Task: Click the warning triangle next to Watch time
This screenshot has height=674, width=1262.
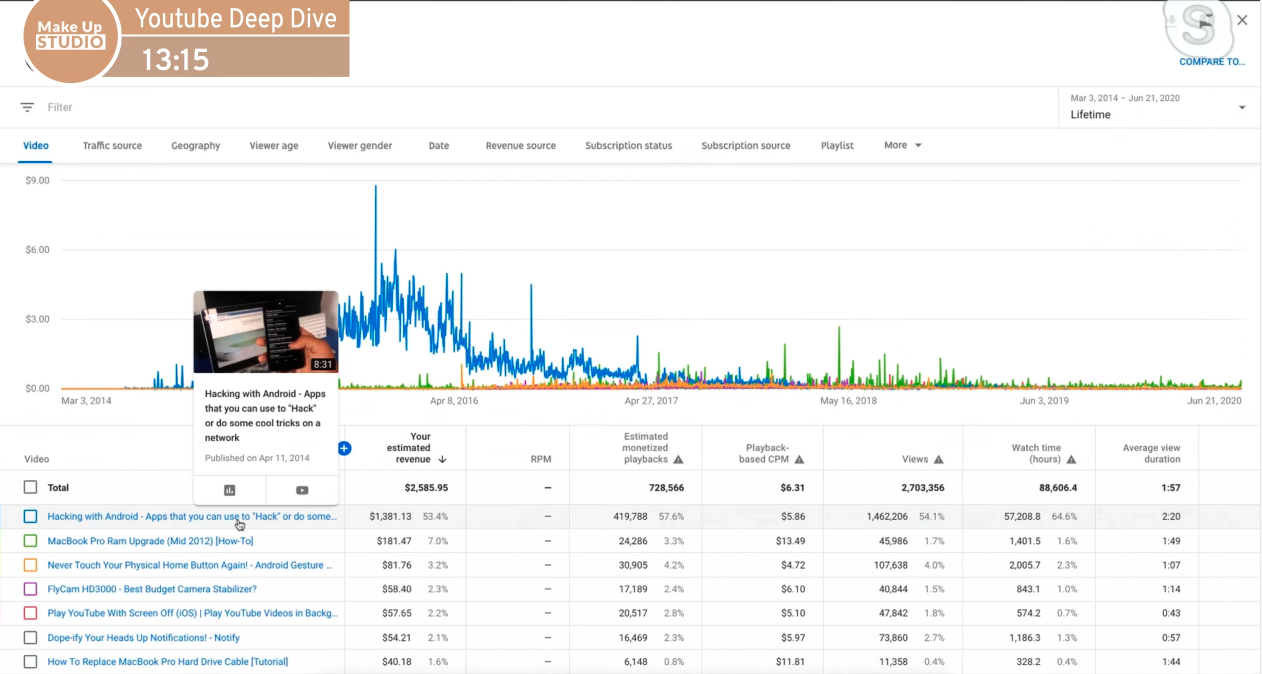Action: pos(1071,460)
